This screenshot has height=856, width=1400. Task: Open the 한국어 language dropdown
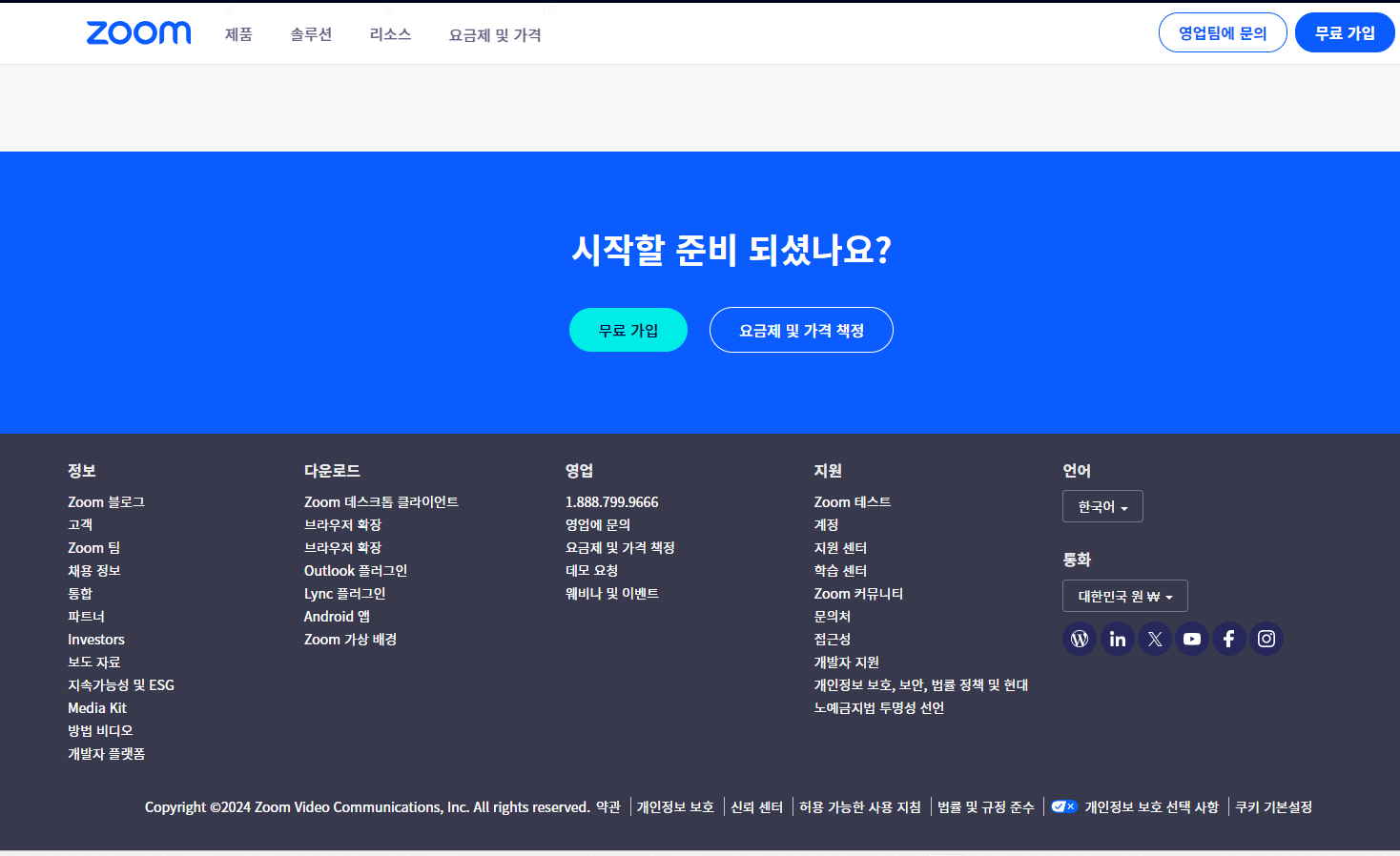(1102, 506)
